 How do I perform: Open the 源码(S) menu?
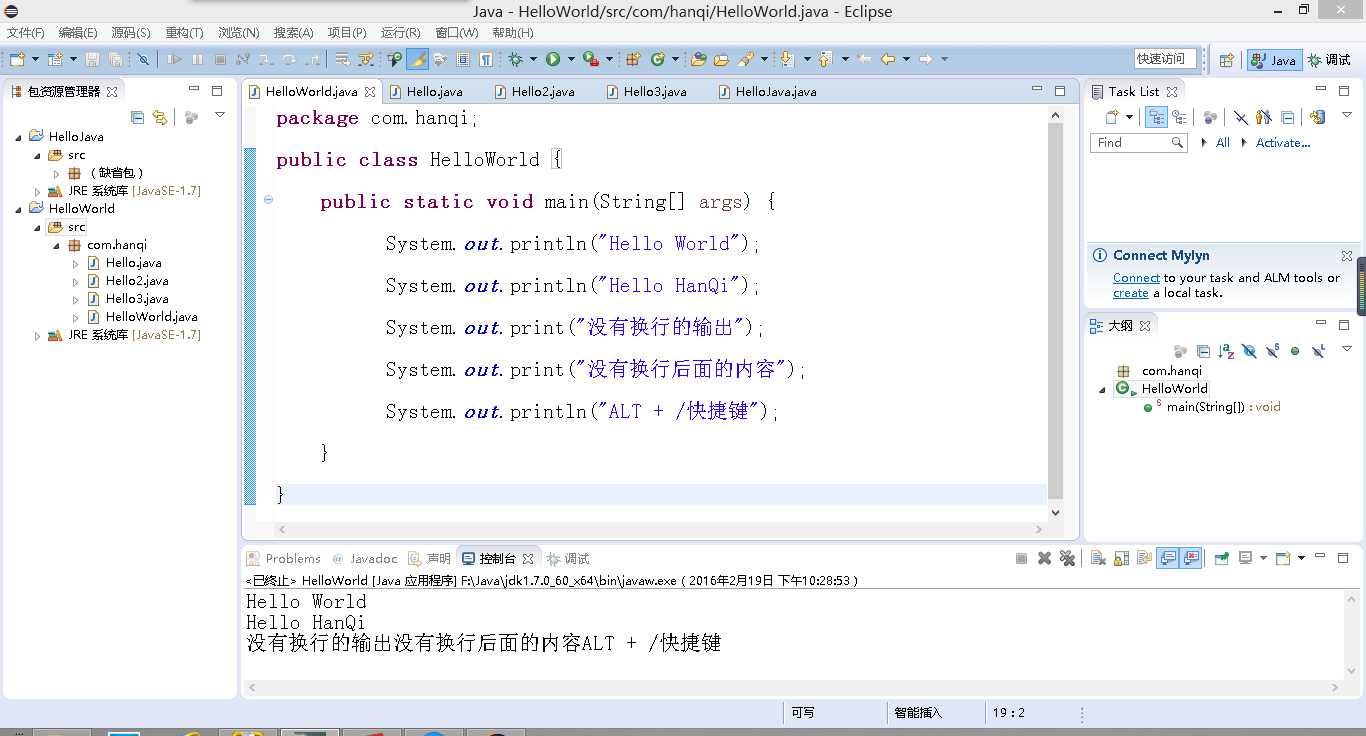[x=131, y=33]
